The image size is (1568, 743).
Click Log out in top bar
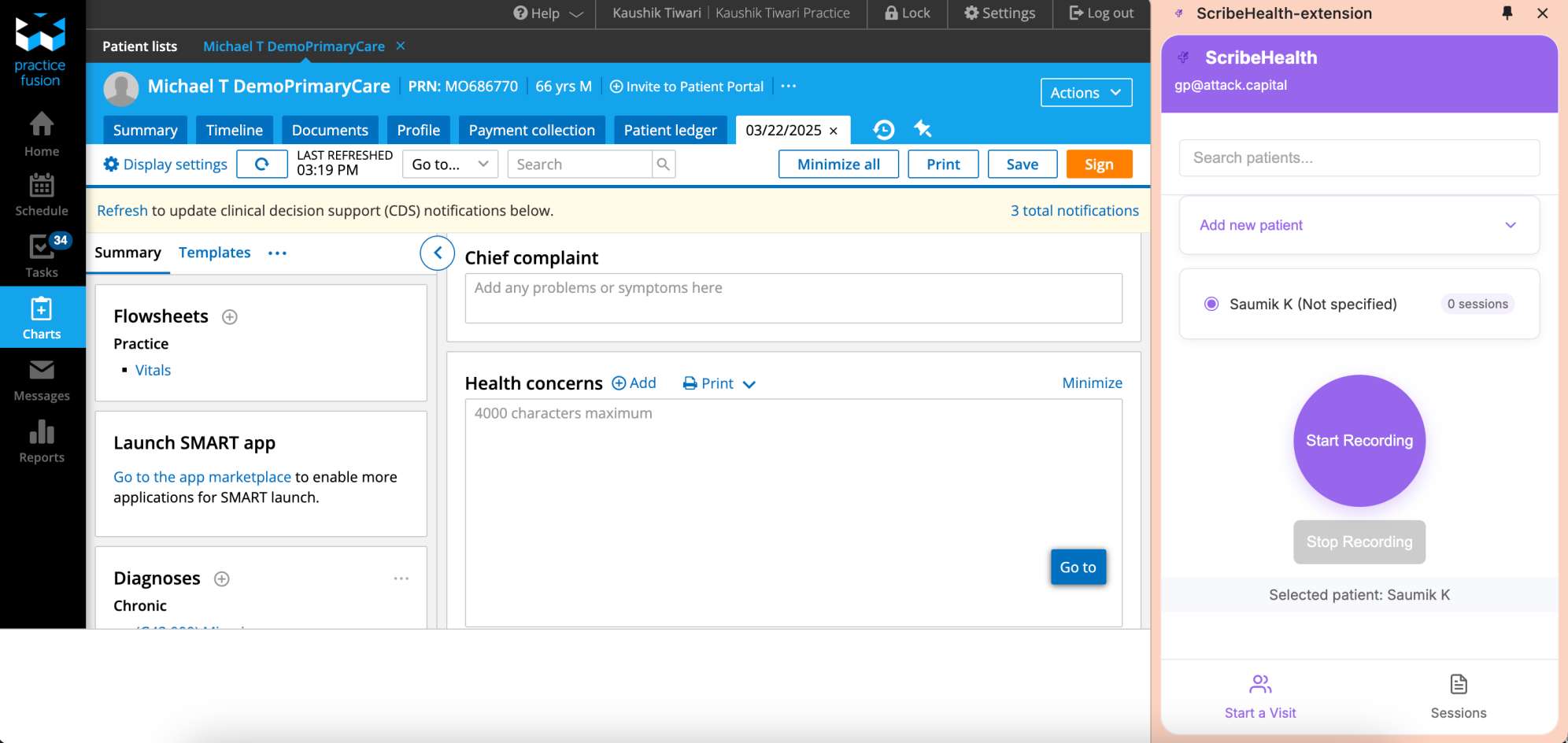tap(1101, 13)
